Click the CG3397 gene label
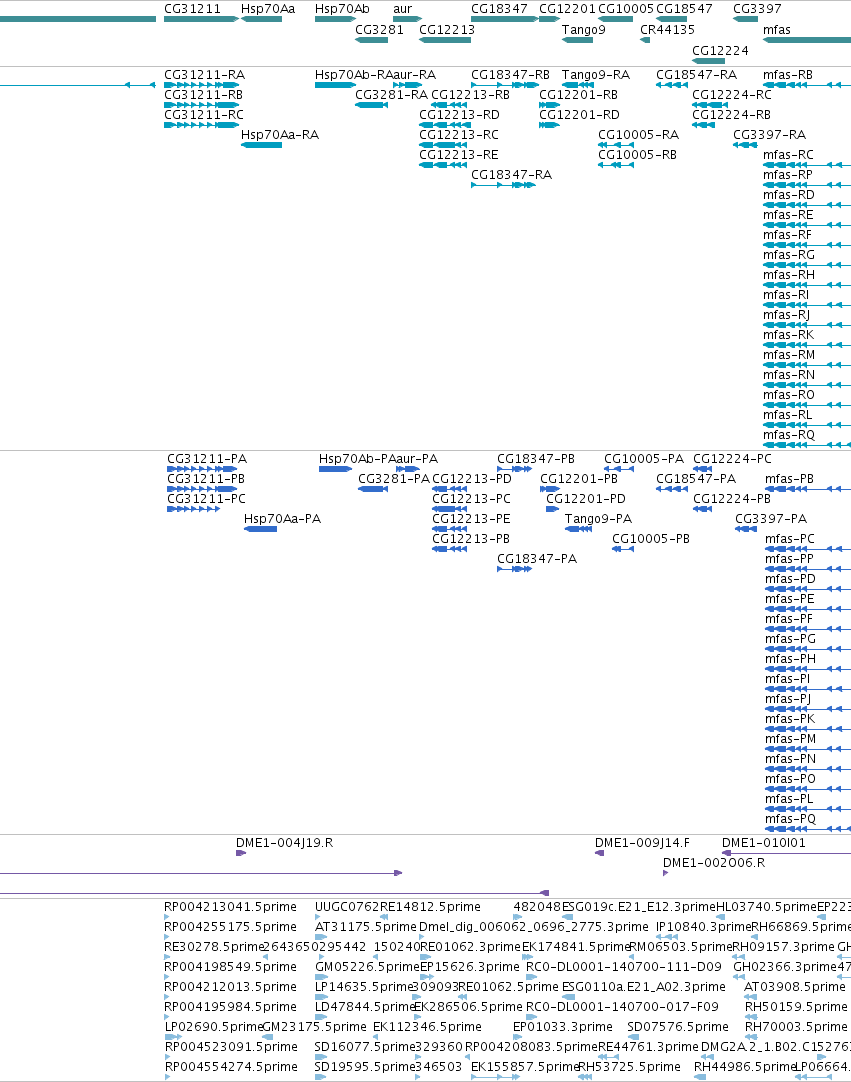 click(757, 9)
